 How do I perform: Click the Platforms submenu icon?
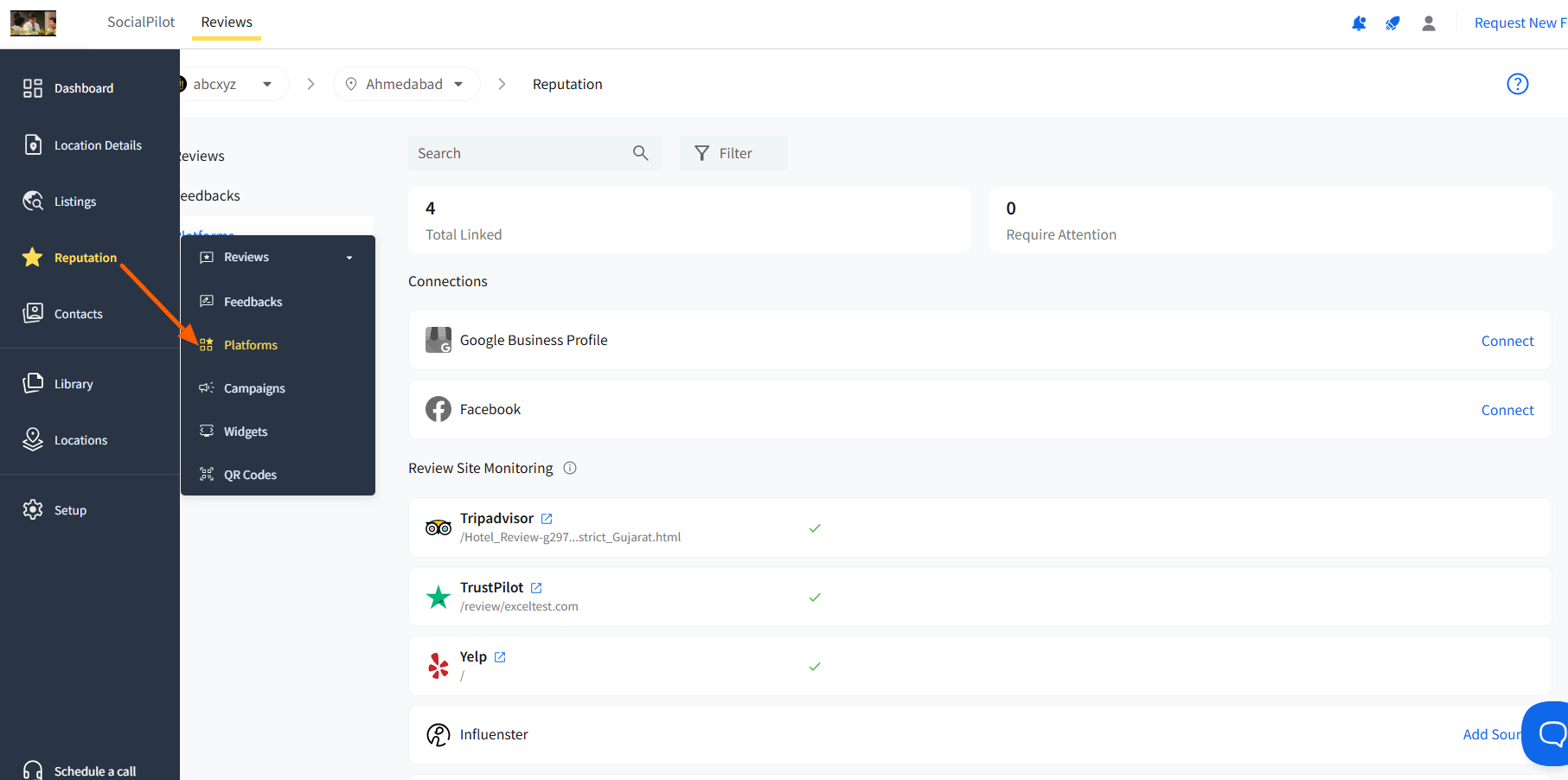[206, 344]
